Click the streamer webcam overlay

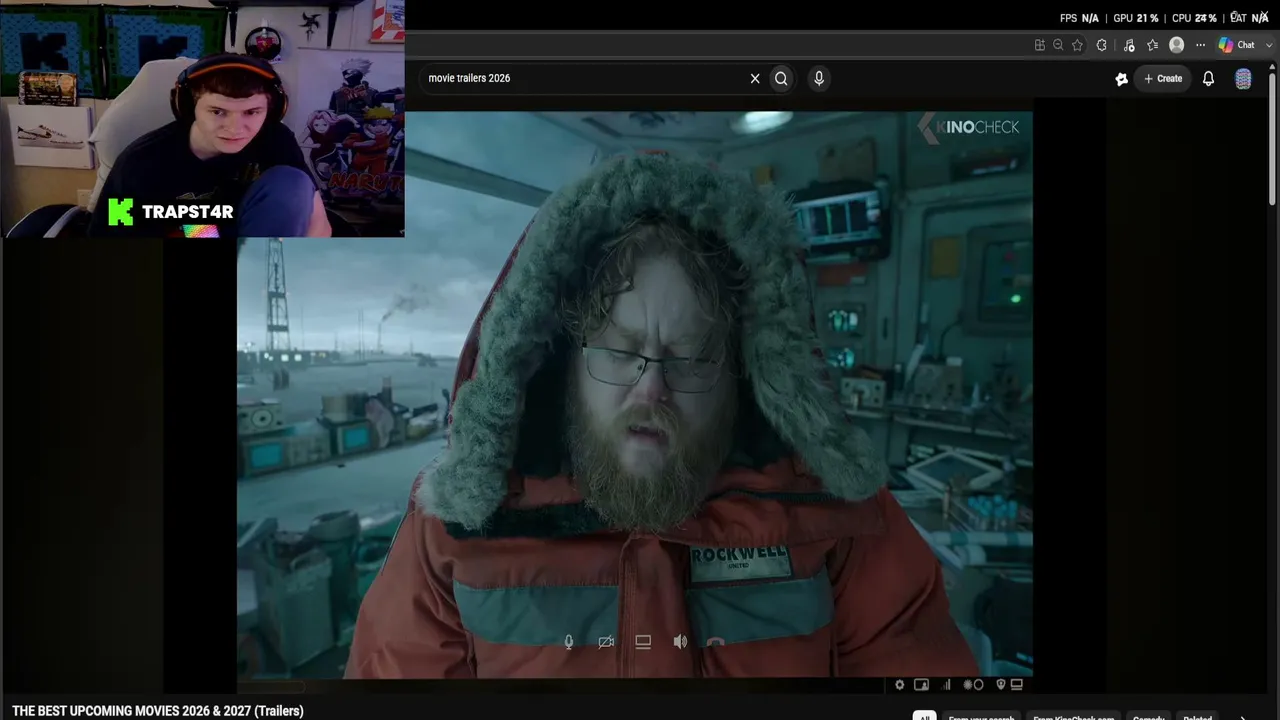(202, 118)
